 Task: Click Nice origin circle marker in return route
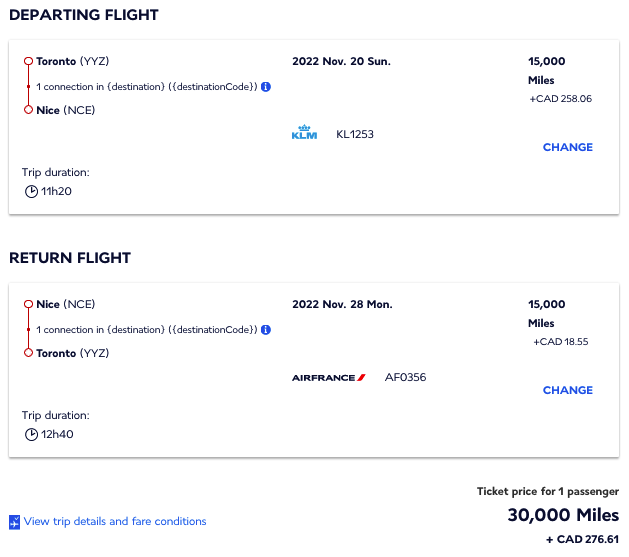point(28,304)
